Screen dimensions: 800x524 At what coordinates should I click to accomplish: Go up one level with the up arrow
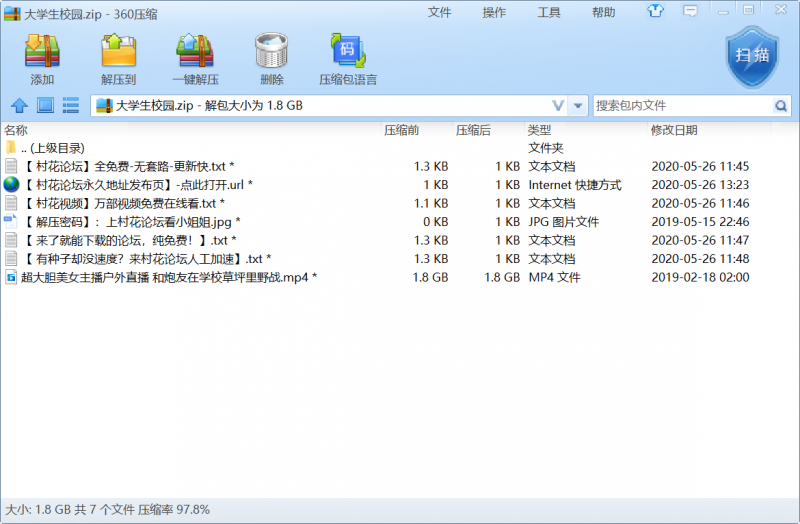[19, 105]
